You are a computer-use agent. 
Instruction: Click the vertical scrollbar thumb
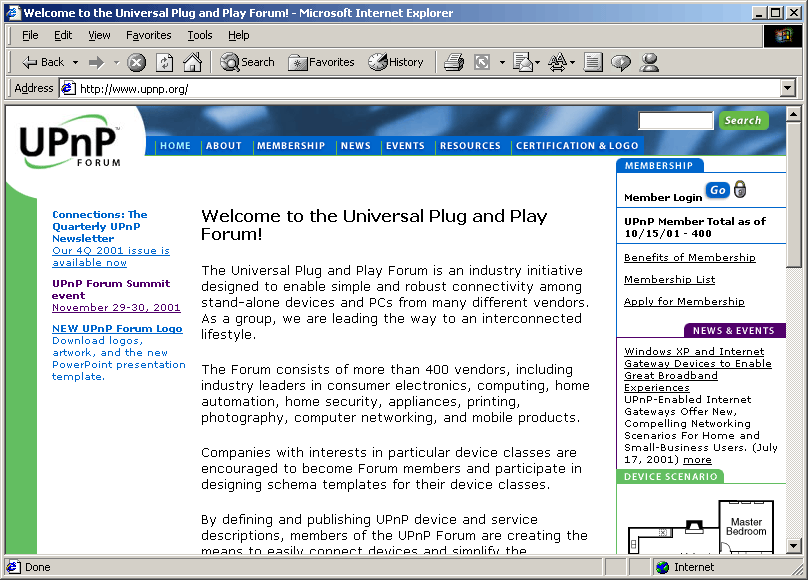tap(793, 195)
